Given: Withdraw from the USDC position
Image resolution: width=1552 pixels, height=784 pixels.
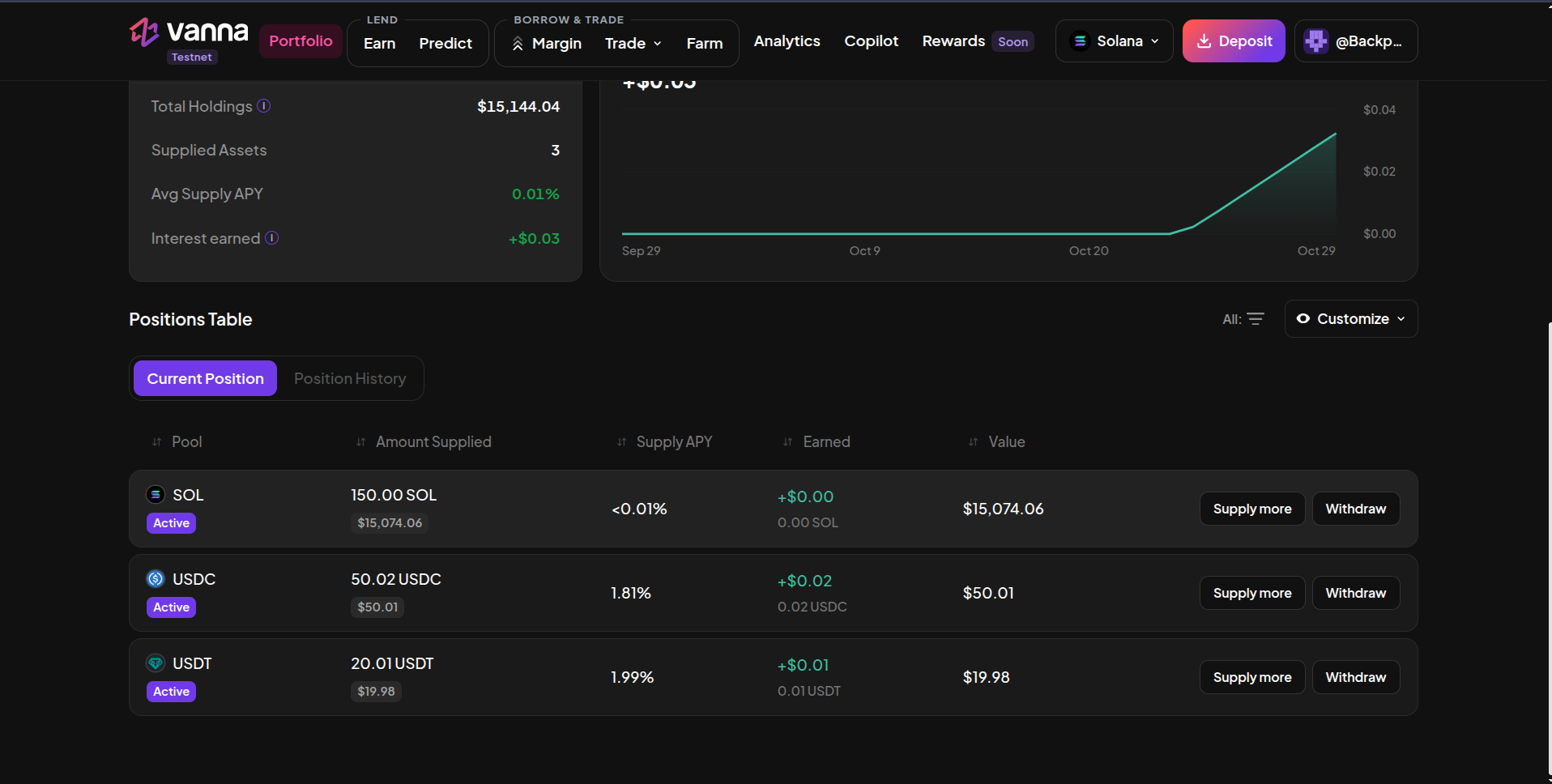Looking at the screenshot, I should click(1356, 593).
